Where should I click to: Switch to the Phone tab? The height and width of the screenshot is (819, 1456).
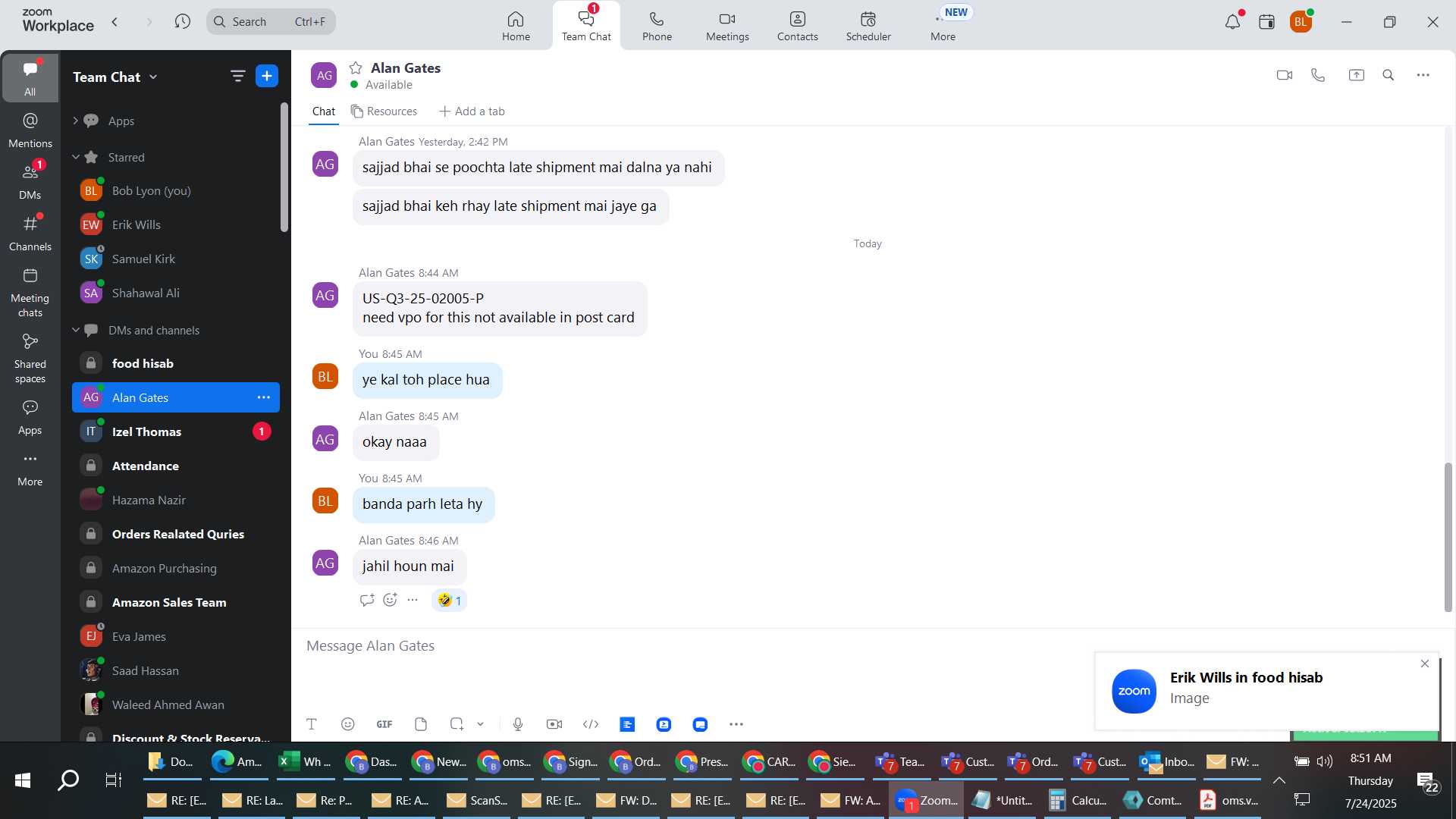click(657, 26)
